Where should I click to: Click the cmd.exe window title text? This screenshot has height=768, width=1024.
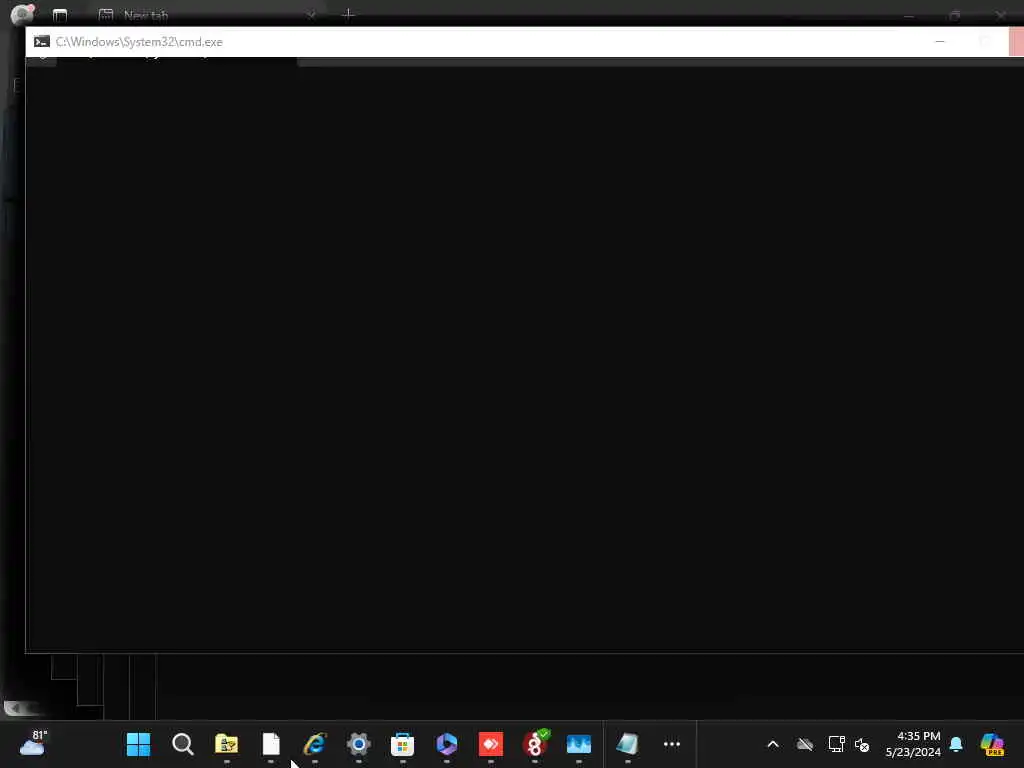coord(139,42)
